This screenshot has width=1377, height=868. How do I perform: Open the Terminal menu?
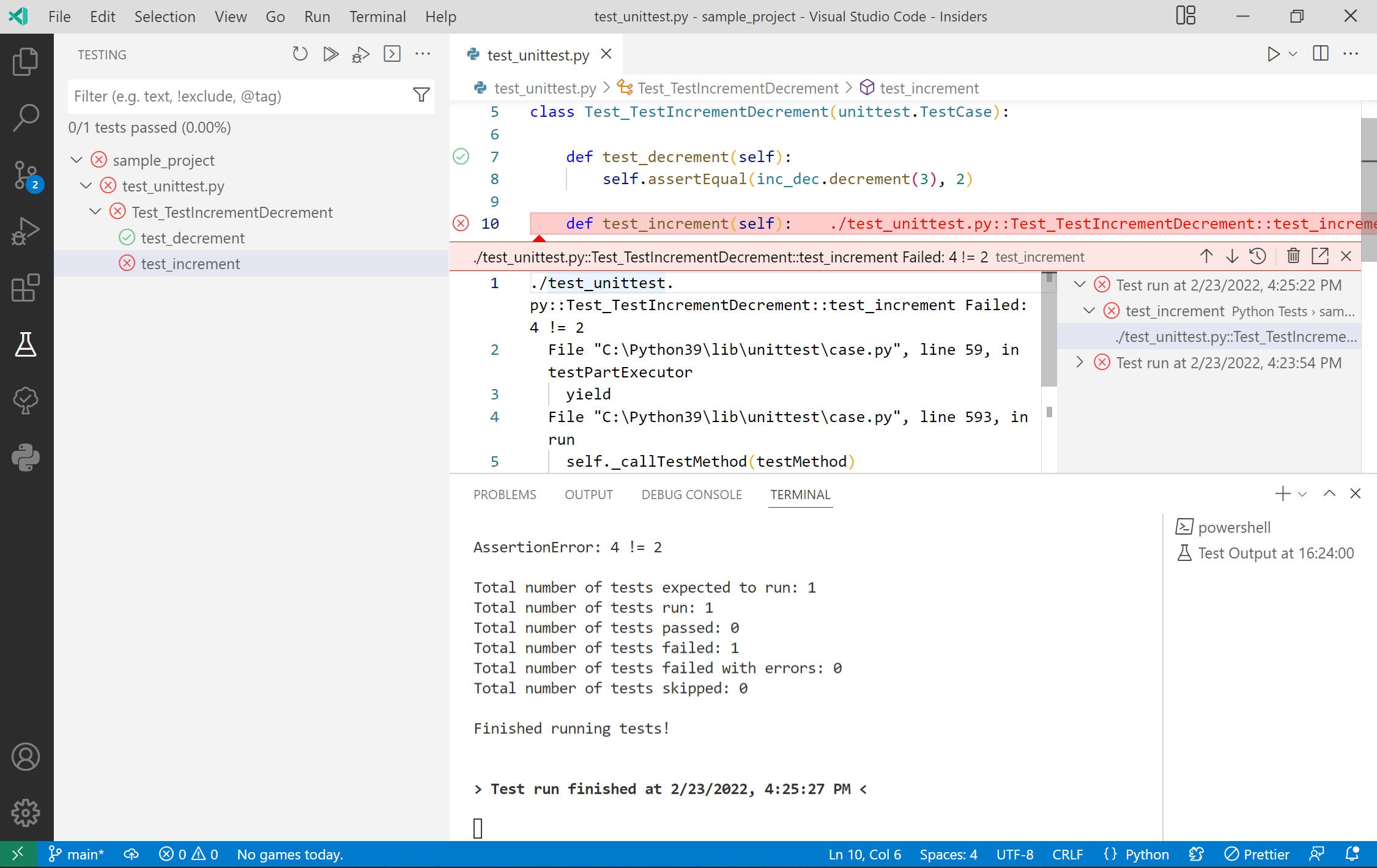[377, 17]
